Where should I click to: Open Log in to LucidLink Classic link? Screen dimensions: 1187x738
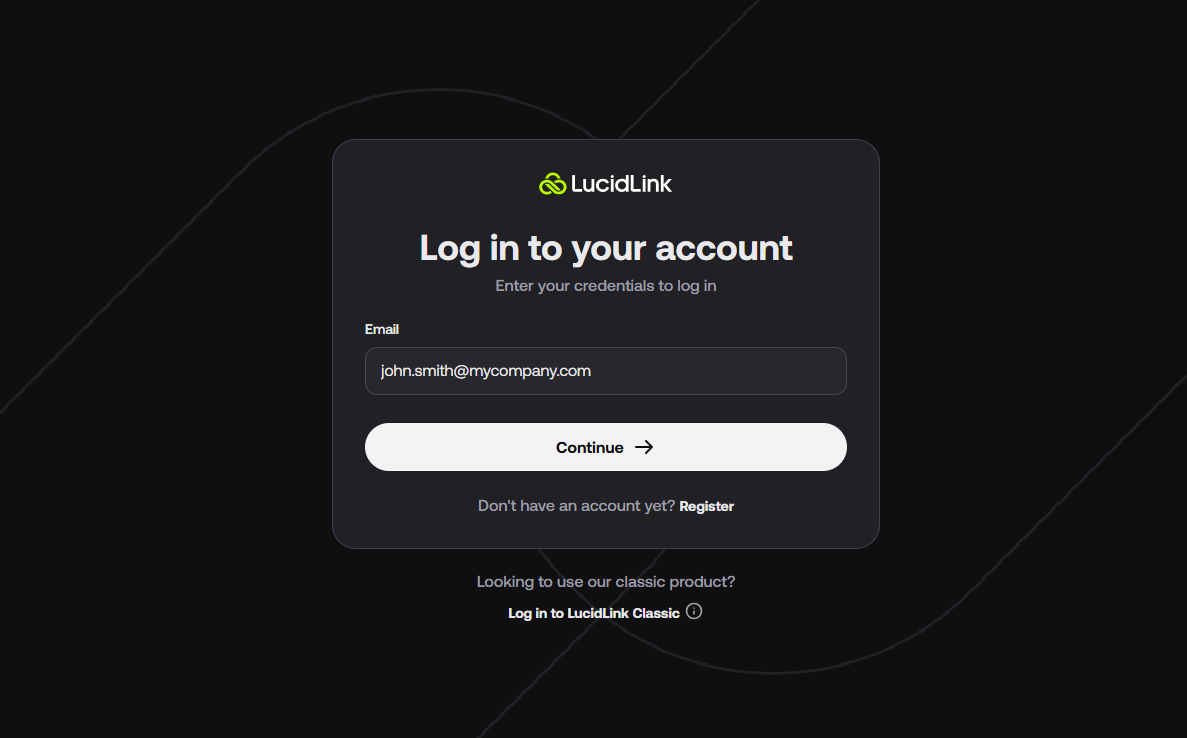tap(594, 613)
